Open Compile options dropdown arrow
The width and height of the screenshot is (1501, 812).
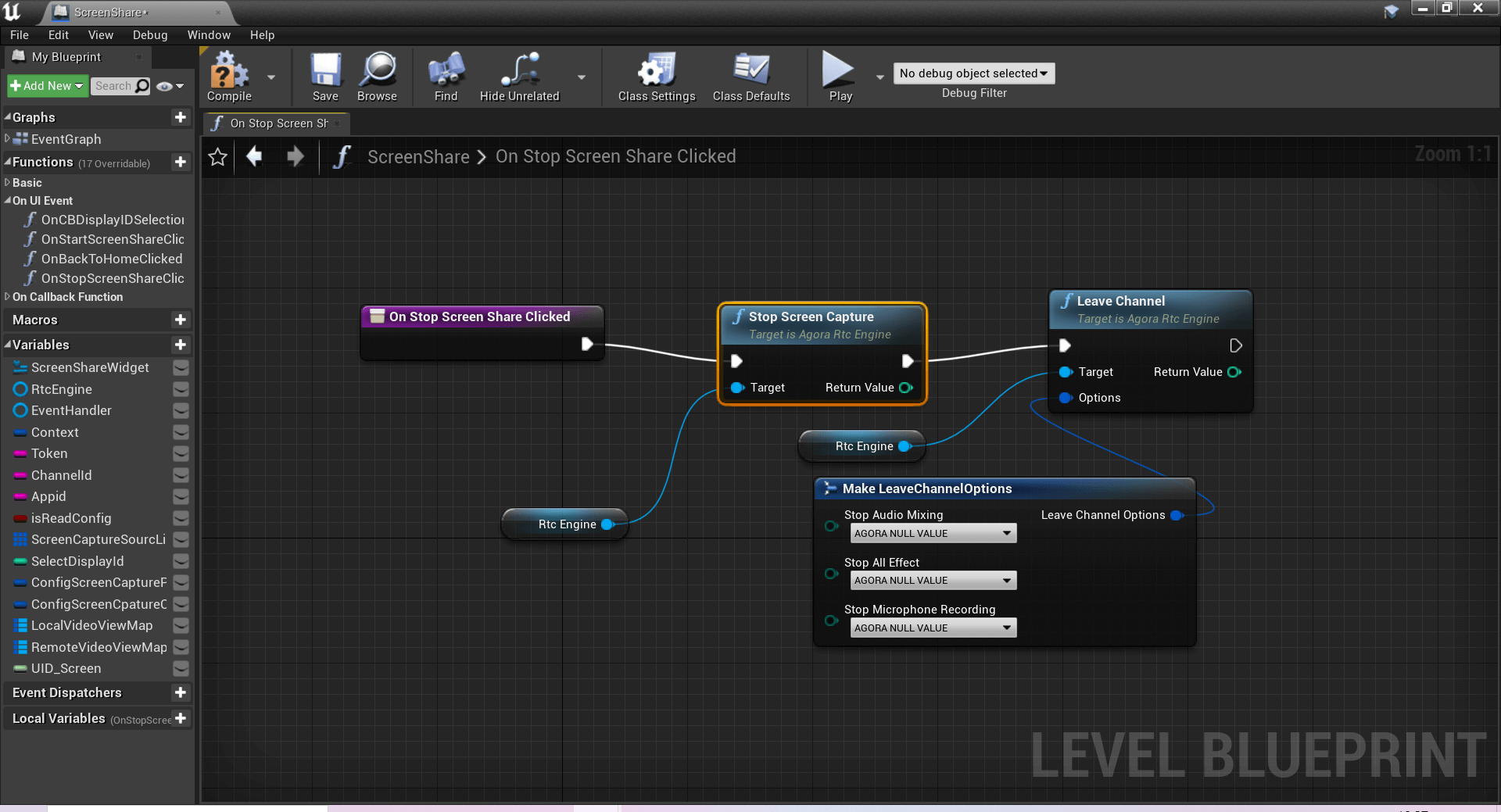coord(271,77)
